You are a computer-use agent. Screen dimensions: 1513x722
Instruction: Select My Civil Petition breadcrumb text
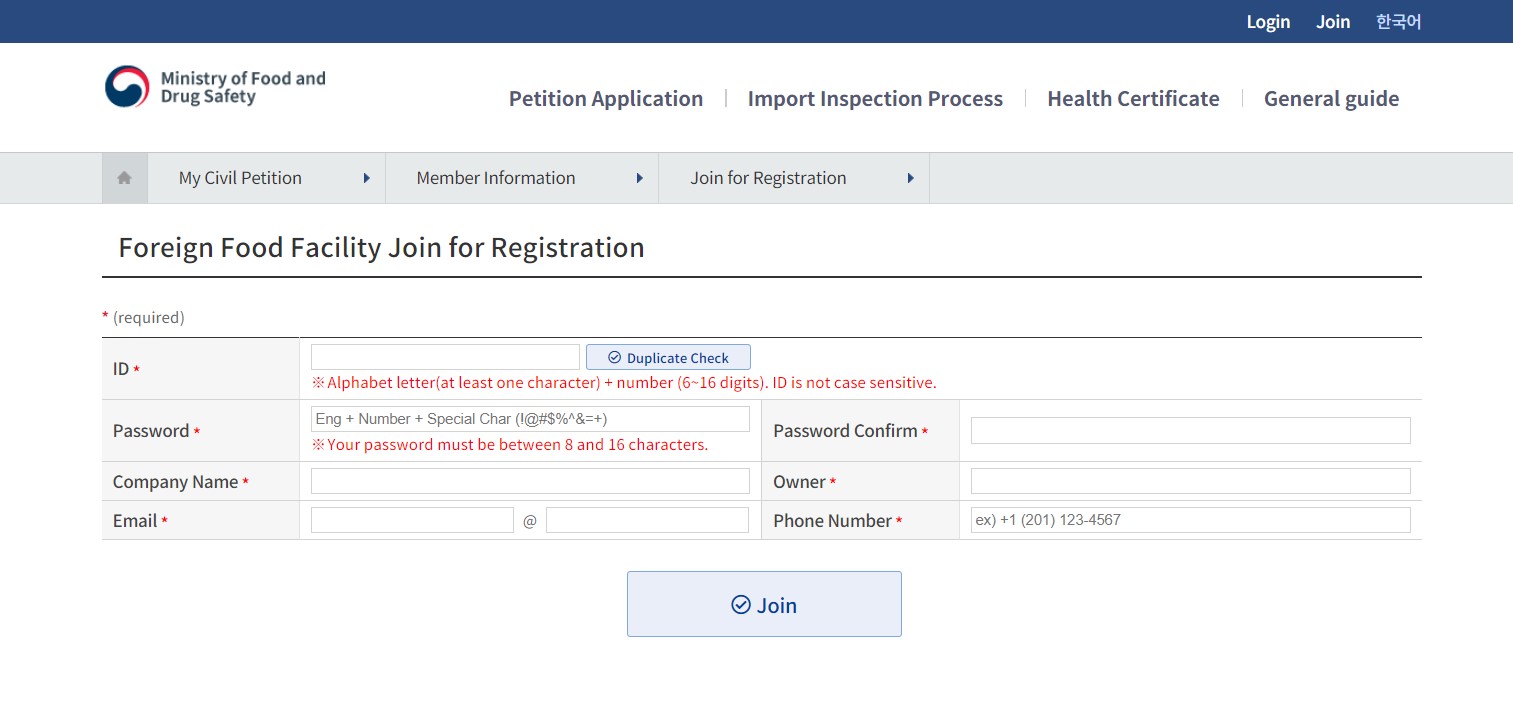(240, 178)
